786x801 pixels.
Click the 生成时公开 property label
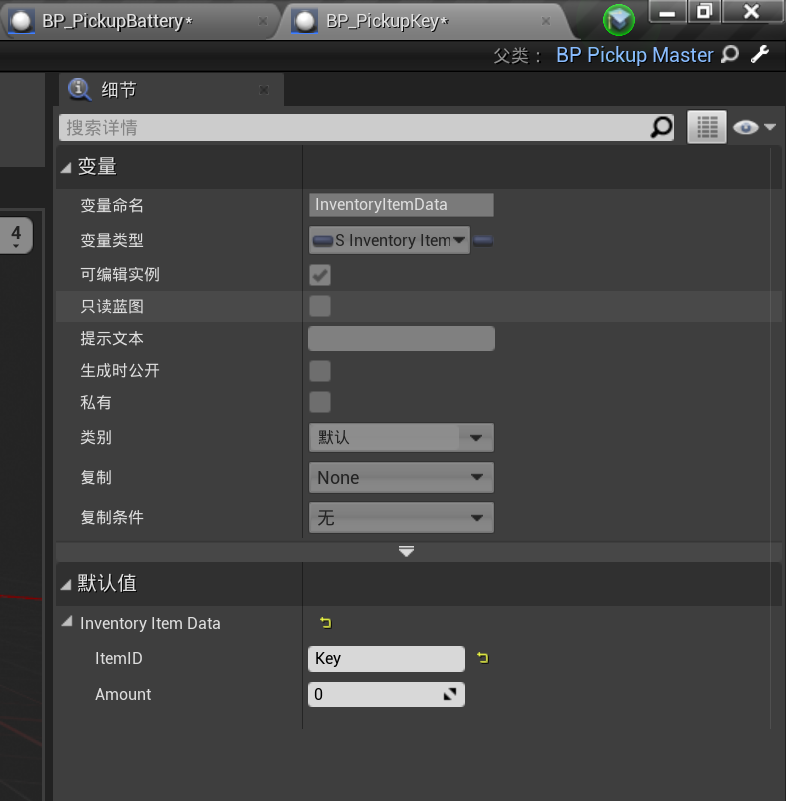coord(120,370)
